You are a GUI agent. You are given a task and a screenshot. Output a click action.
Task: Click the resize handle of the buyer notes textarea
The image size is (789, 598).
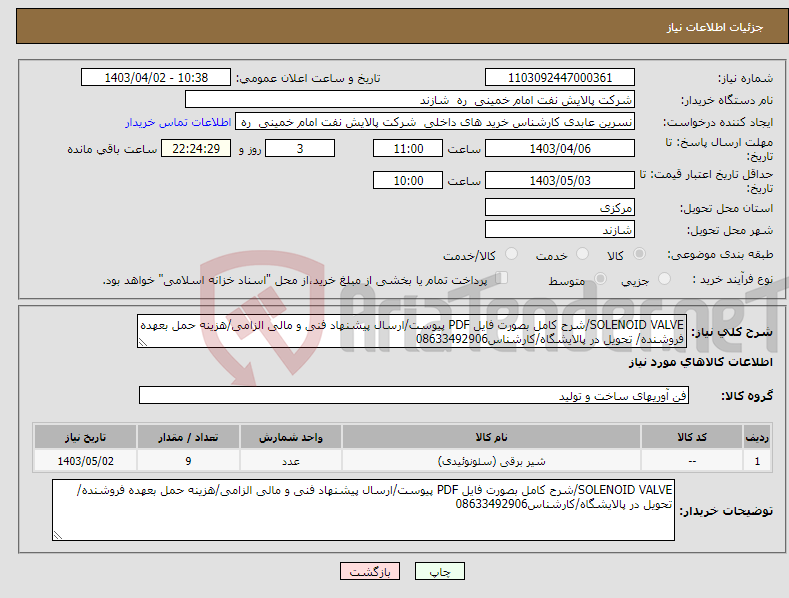(58, 535)
